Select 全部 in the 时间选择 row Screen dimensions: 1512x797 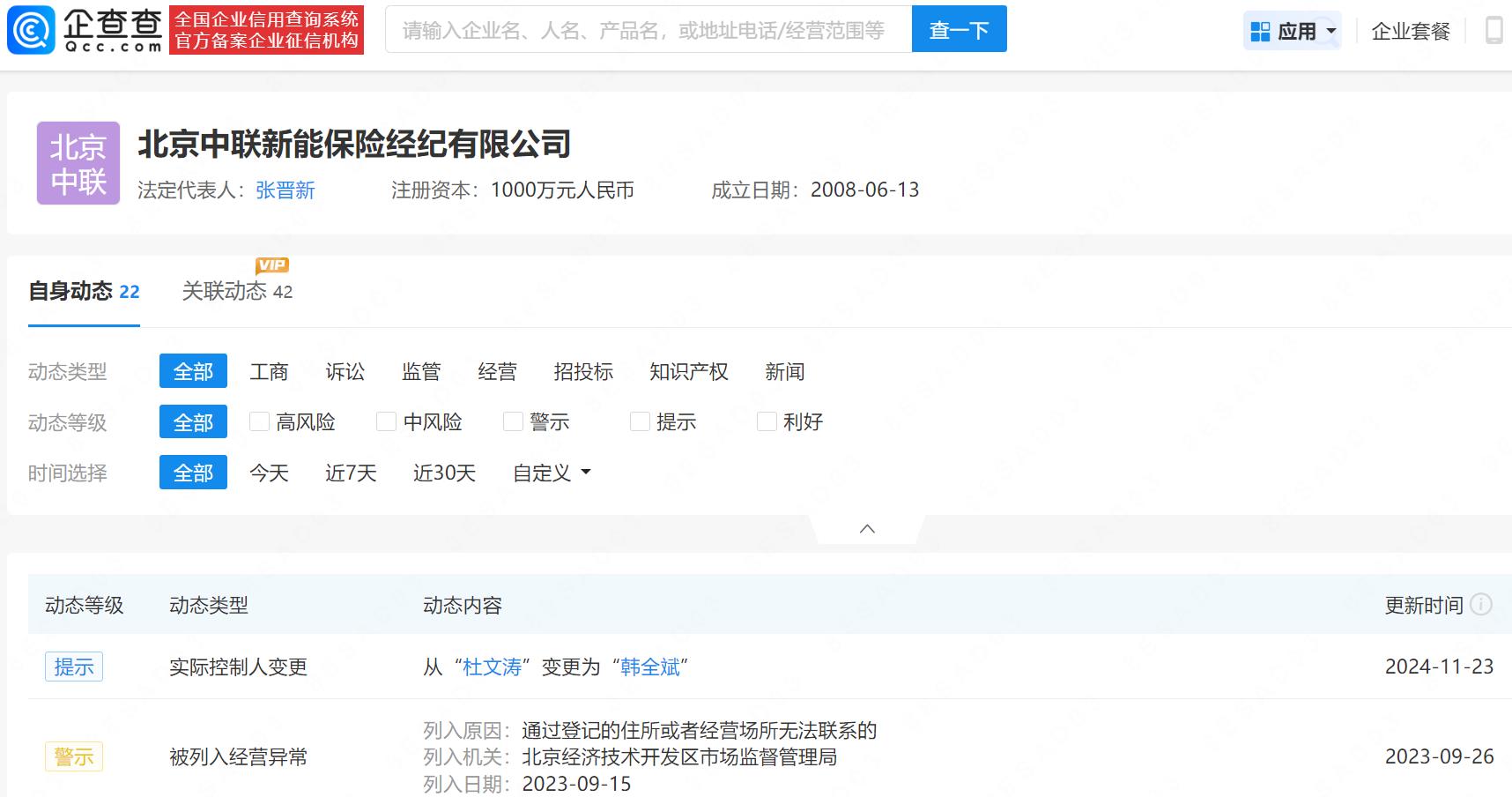pyautogui.click(x=193, y=473)
